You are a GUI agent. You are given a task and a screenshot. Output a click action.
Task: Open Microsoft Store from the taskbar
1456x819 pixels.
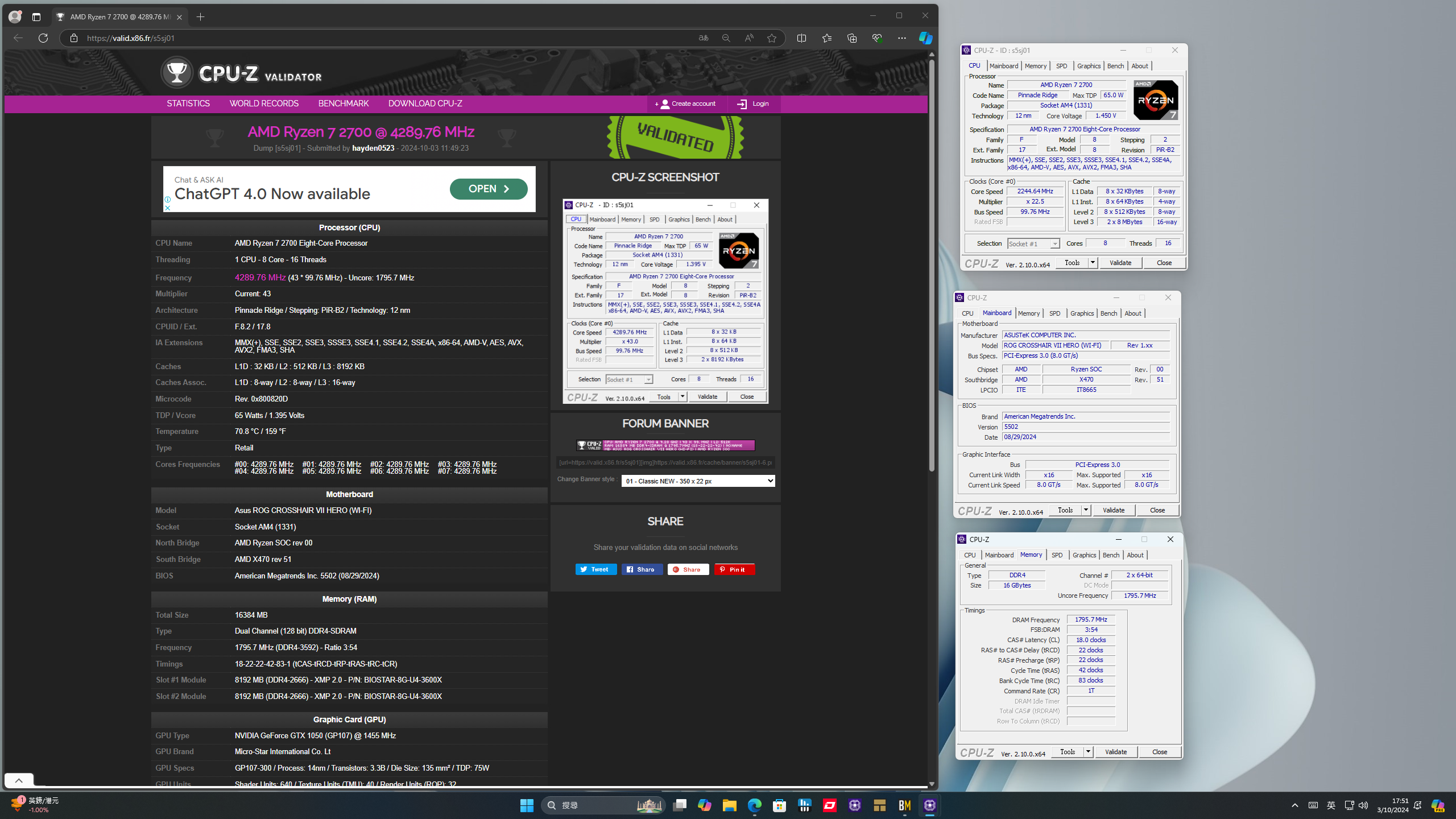pos(779,805)
